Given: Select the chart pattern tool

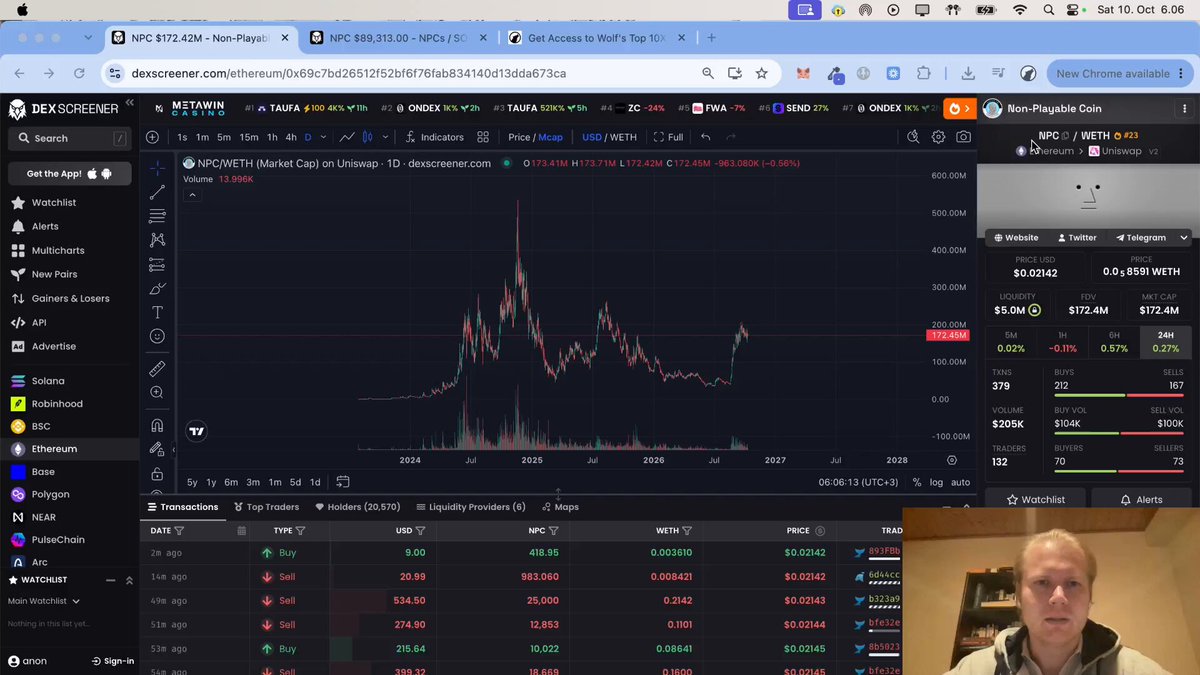Looking at the screenshot, I should pos(157,240).
